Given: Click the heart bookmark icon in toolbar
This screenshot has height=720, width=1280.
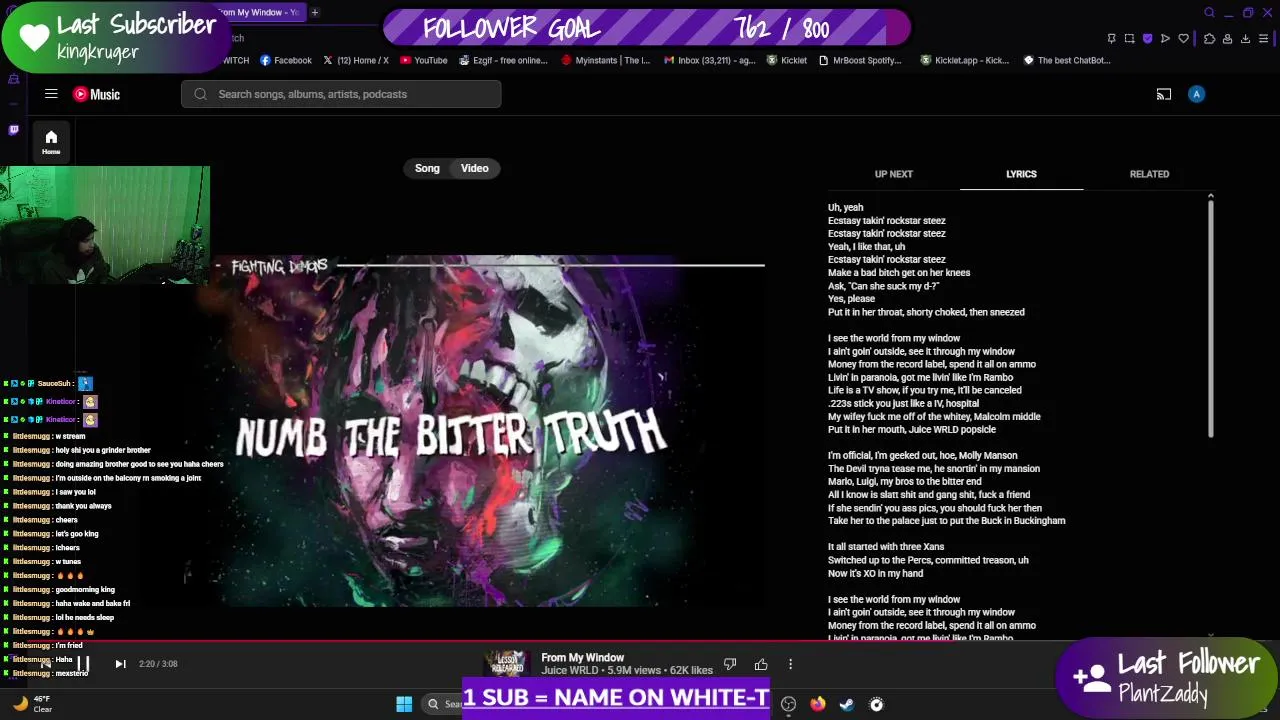Looking at the screenshot, I should point(1183,38).
